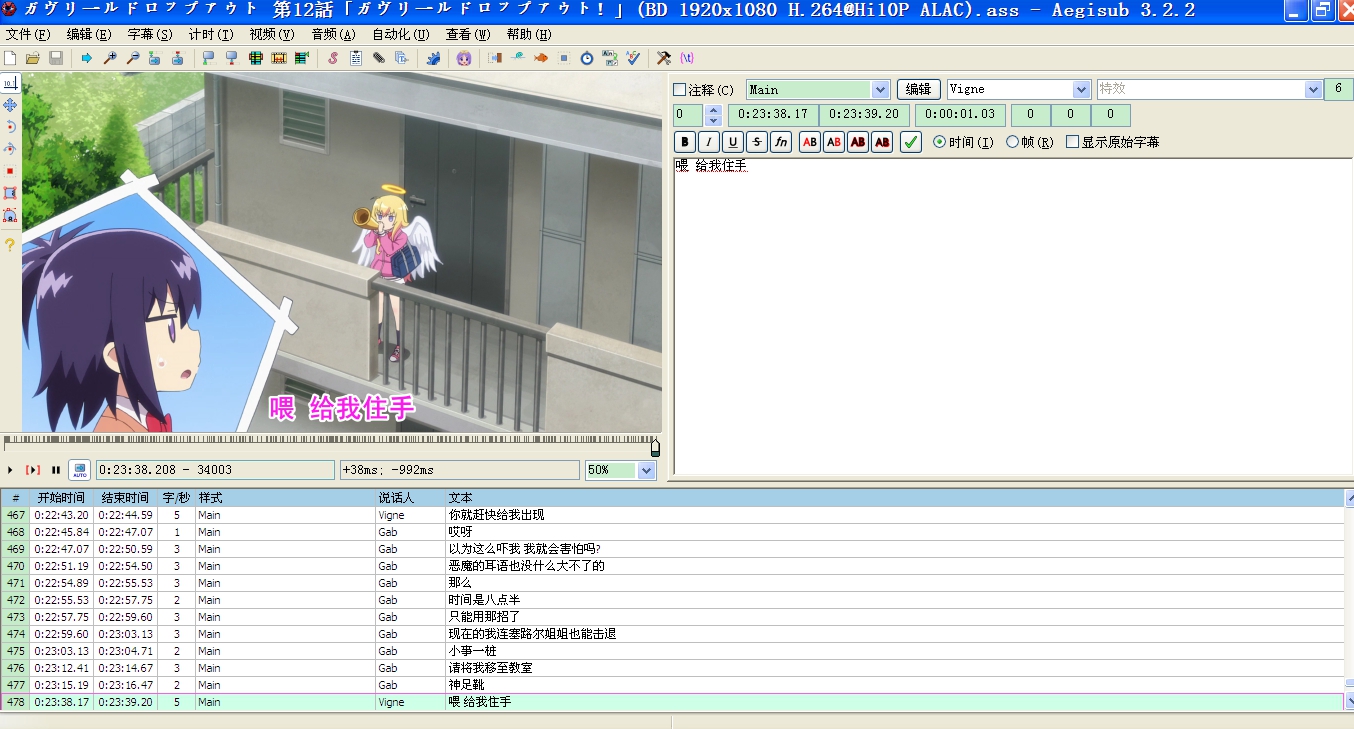Increment the layer number spinner
Image resolution: width=1354 pixels, height=729 pixels.
(713, 110)
